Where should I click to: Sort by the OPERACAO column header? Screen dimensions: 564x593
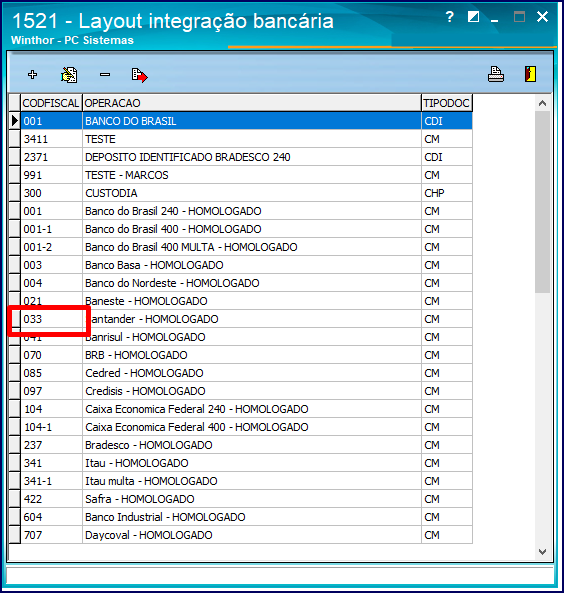tap(252, 103)
